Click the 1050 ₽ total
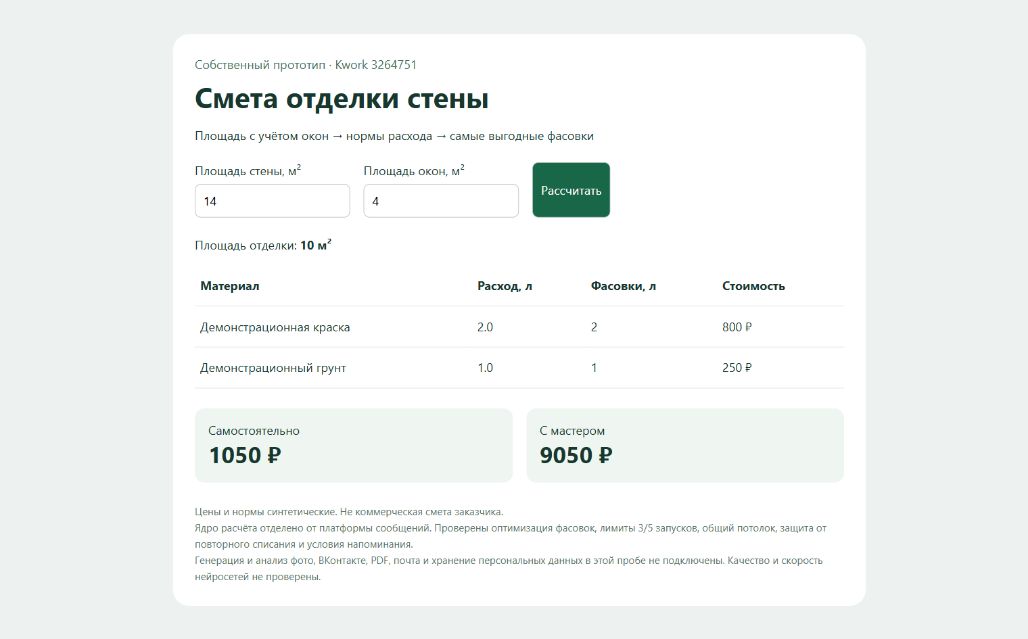 tap(245, 455)
